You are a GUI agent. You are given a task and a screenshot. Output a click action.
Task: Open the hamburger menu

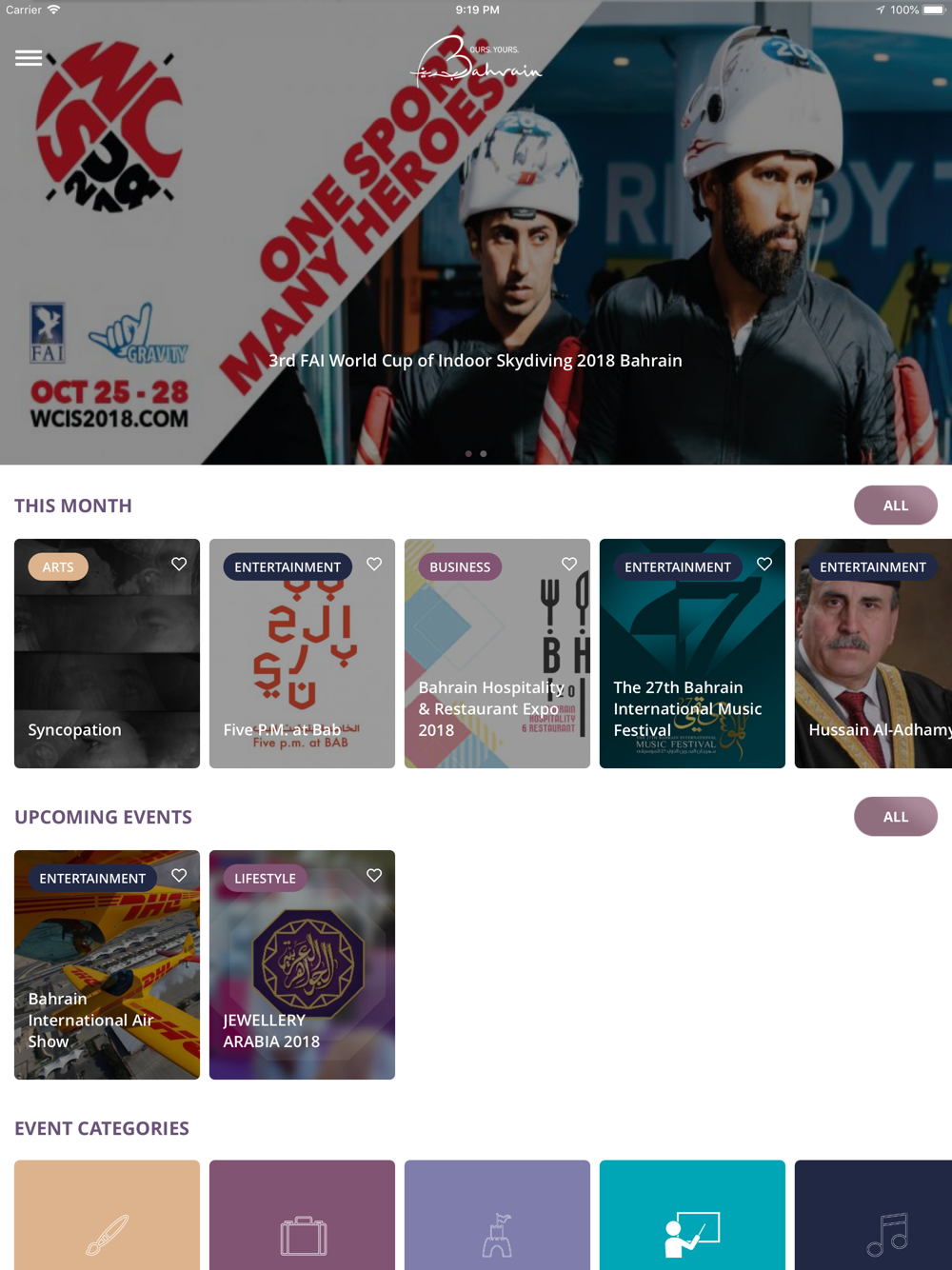pos(29,58)
